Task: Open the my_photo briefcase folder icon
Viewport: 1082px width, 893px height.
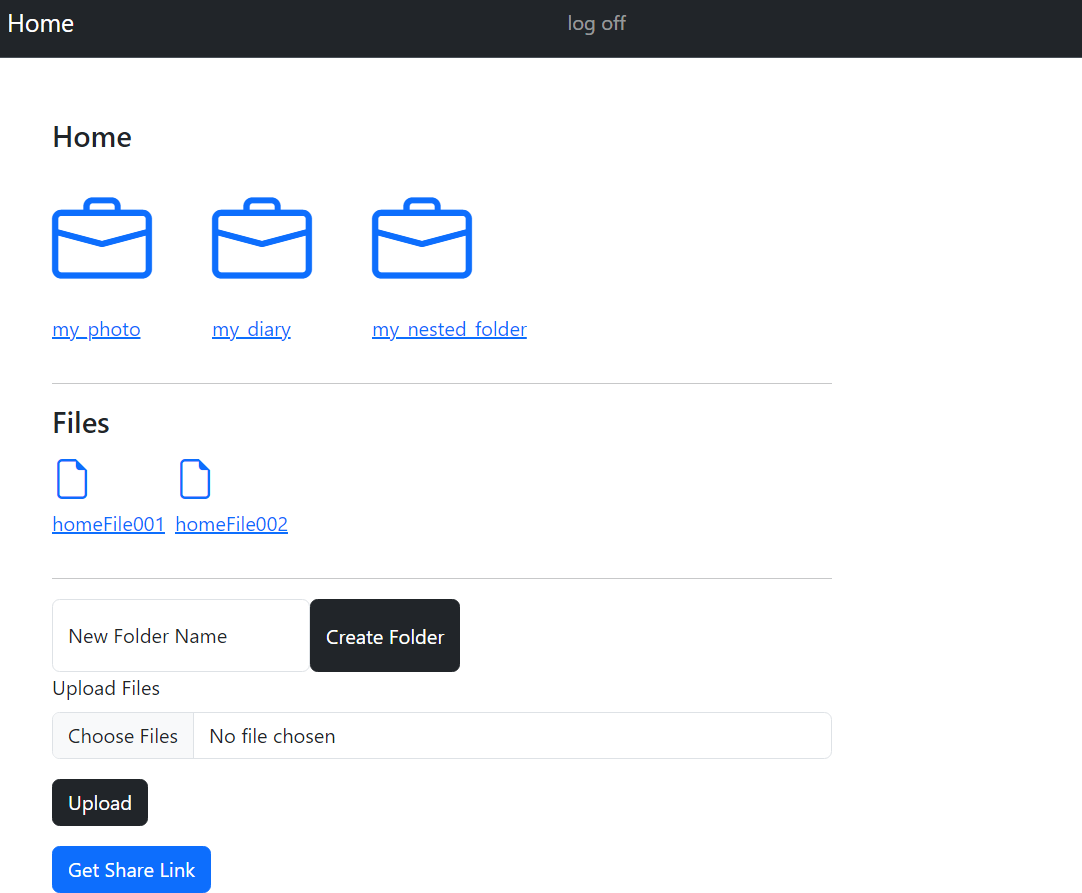Action: coord(102,238)
